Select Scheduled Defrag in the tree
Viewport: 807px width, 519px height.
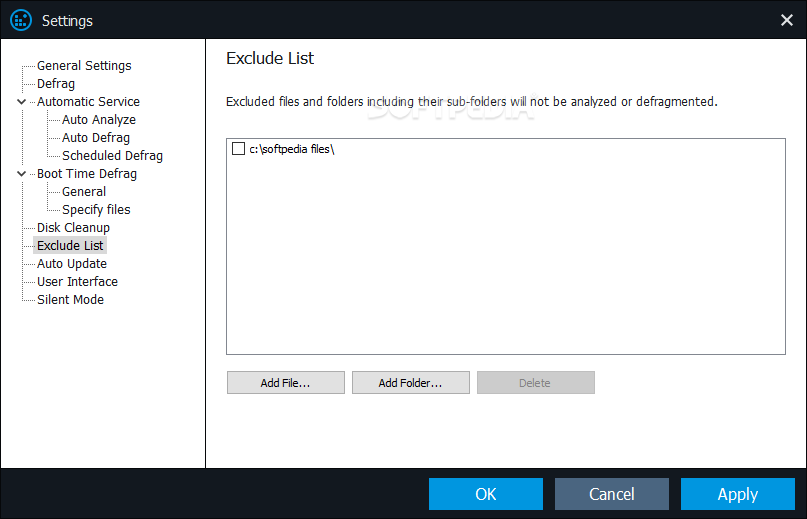click(112, 155)
